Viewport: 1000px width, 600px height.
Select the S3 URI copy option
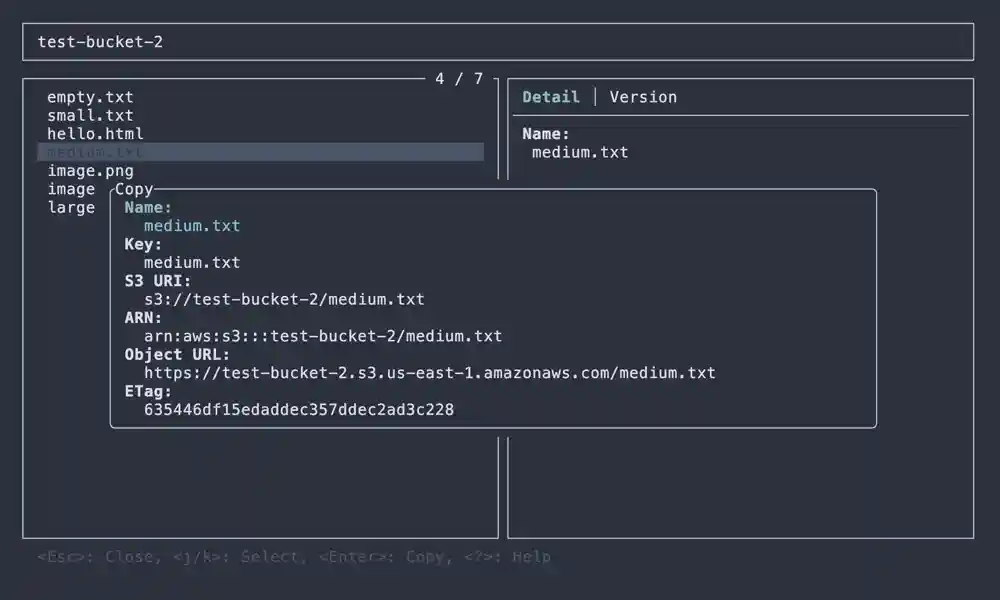284,300
